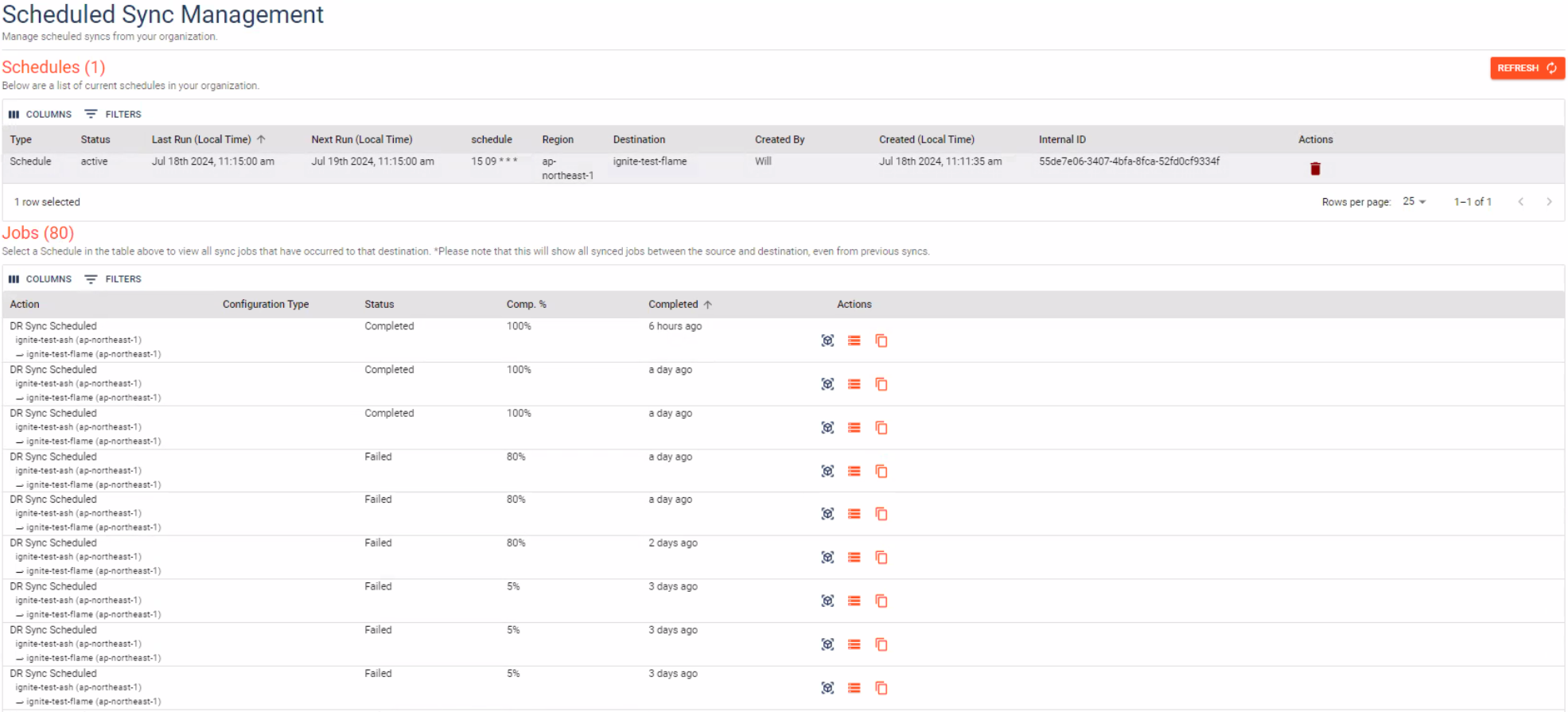Sort by Last Run (Local Time) column header

pos(201,140)
